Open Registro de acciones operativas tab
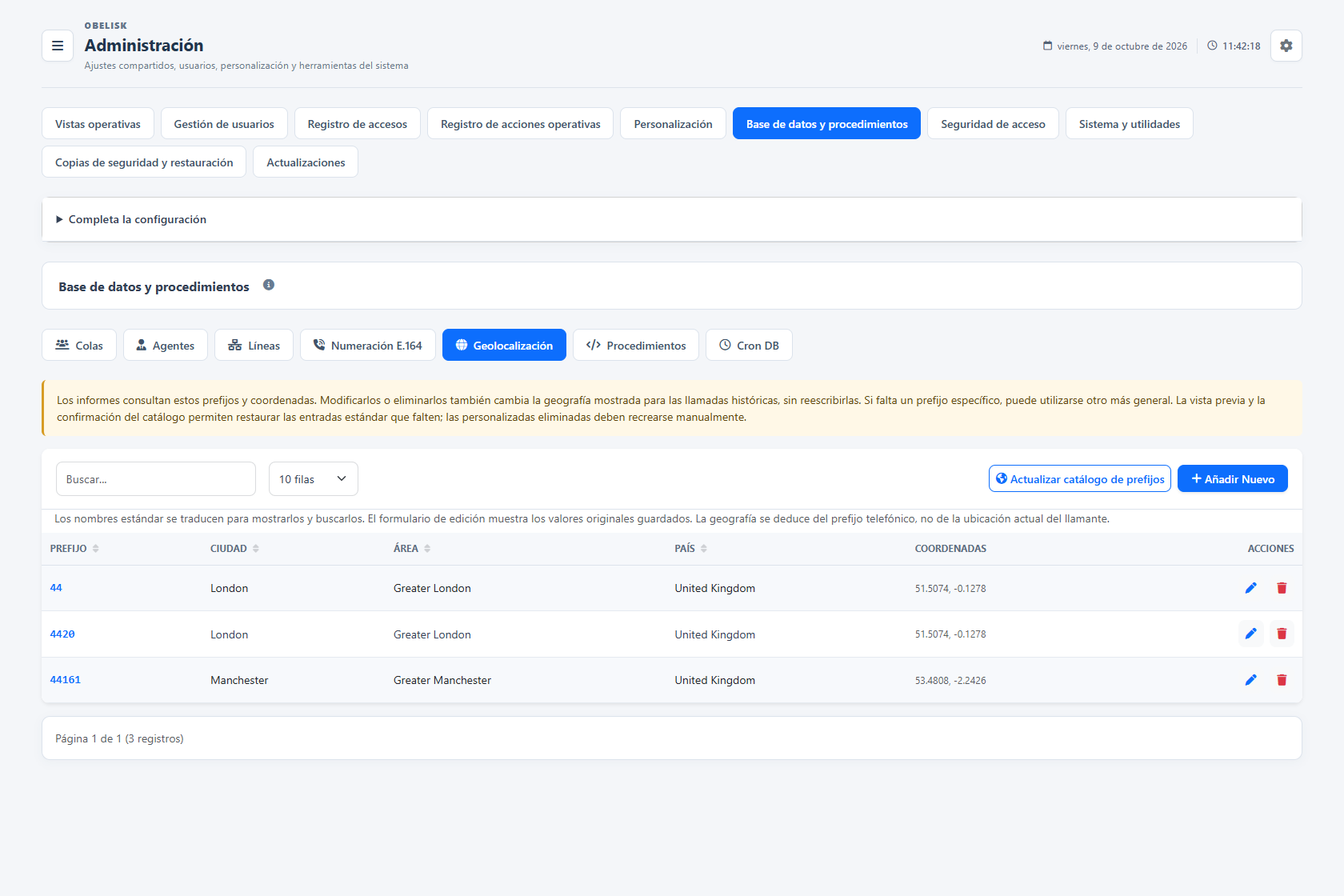 click(520, 123)
